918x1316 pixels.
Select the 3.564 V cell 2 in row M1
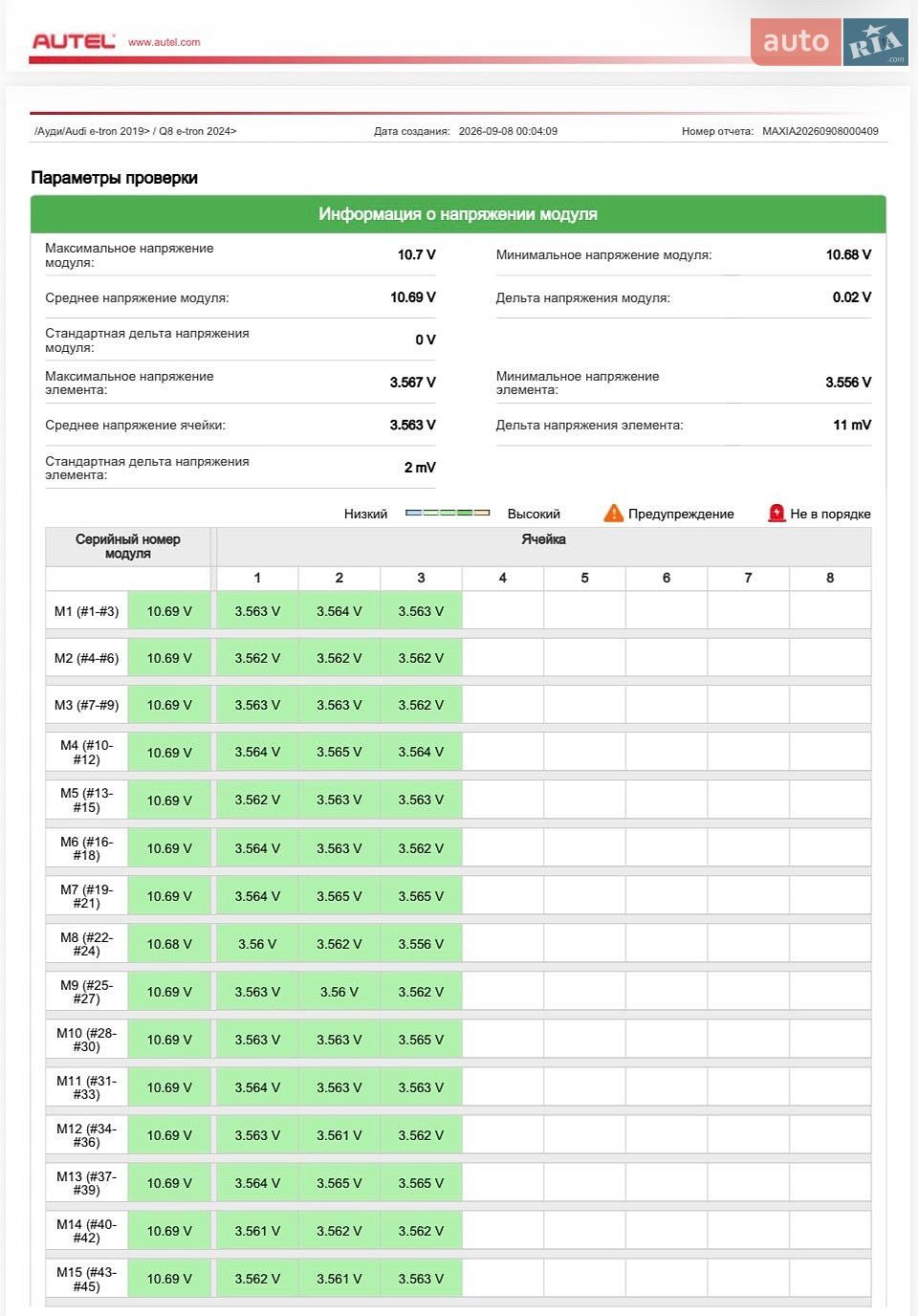coord(339,611)
